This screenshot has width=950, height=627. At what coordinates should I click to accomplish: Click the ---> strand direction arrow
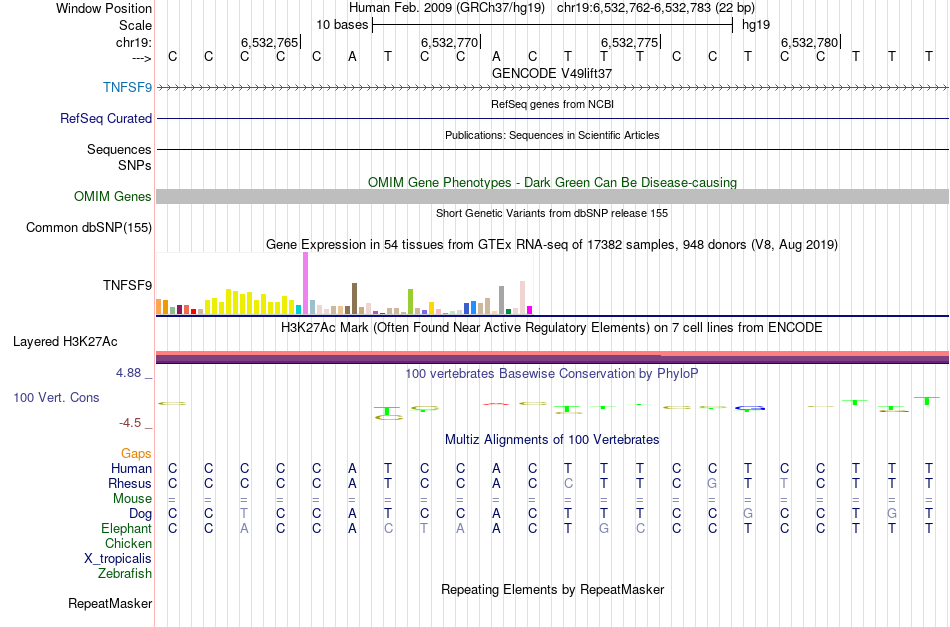pyautogui.click(x=142, y=58)
